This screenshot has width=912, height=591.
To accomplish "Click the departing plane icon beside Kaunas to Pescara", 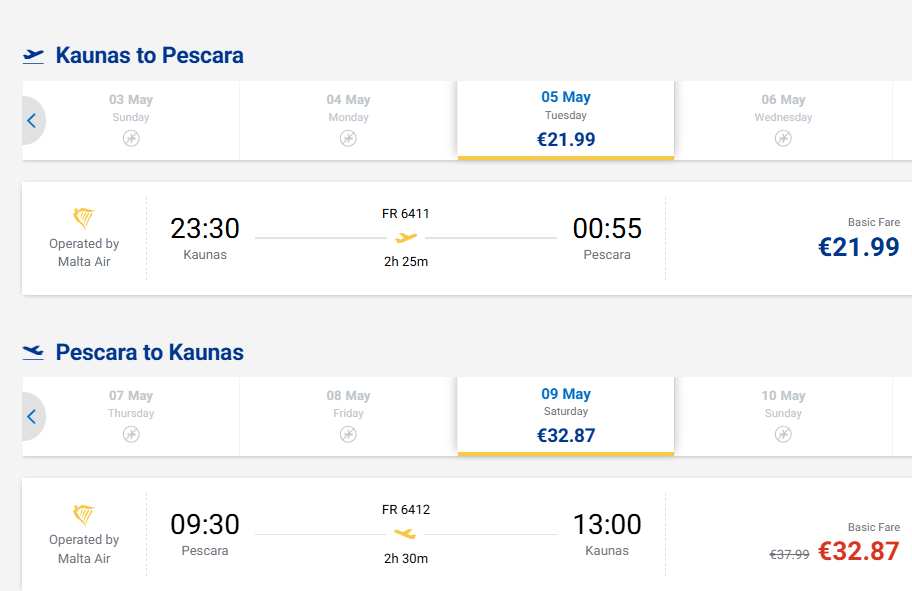I will pos(34,56).
